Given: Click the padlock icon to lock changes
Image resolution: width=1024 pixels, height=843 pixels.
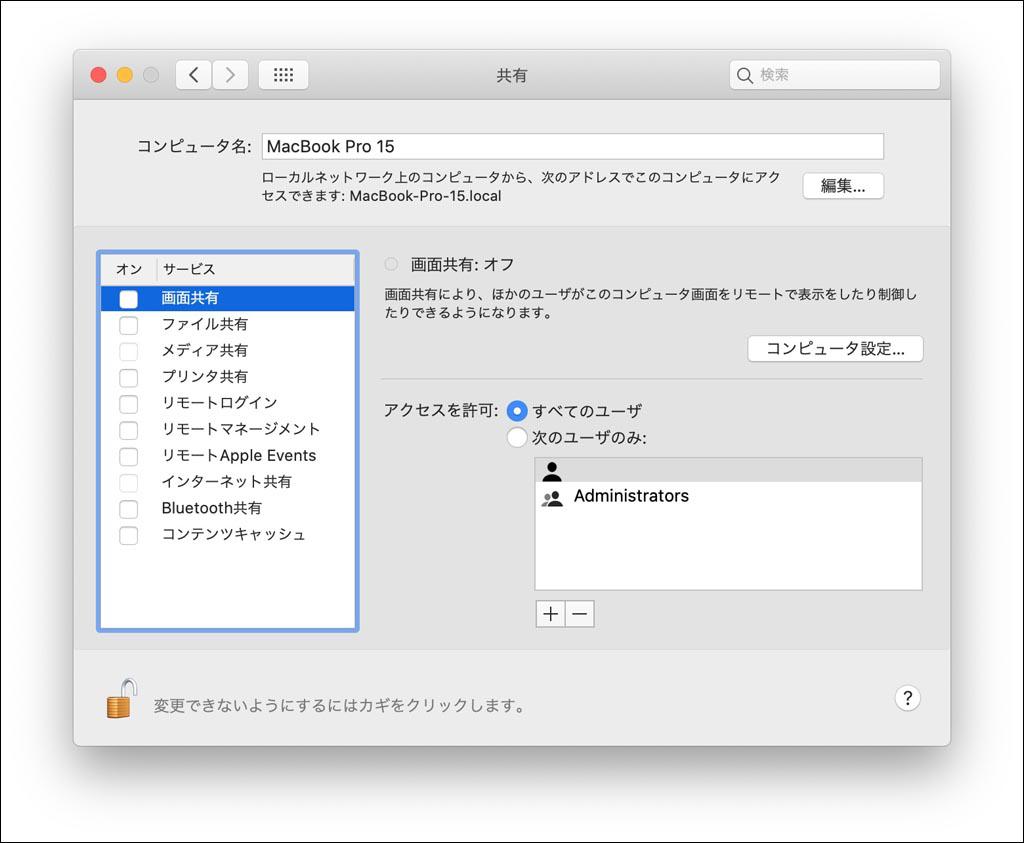Looking at the screenshot, I should tap(122, 698).
